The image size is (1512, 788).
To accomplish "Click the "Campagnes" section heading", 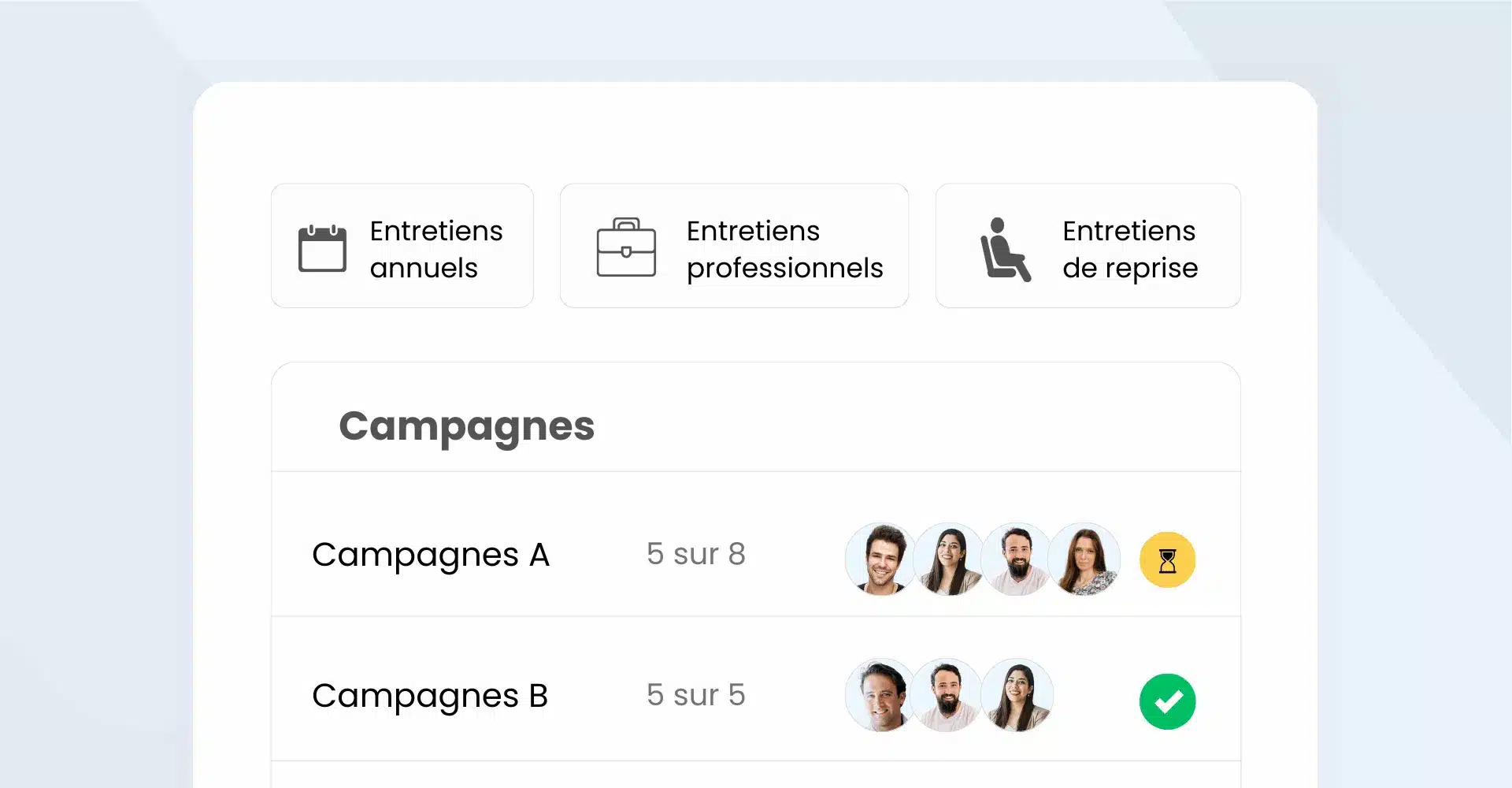I will 466,426.
